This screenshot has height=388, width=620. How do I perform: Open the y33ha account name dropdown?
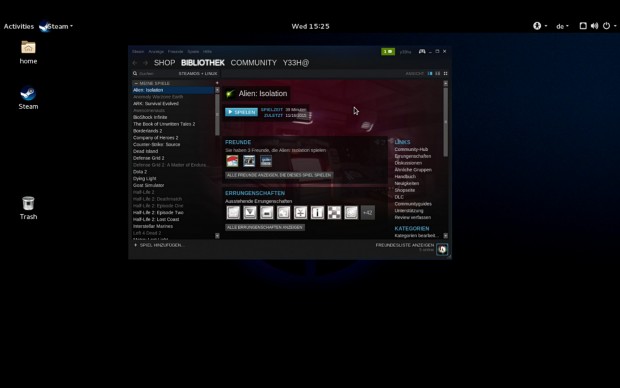[x=405, y=52]
